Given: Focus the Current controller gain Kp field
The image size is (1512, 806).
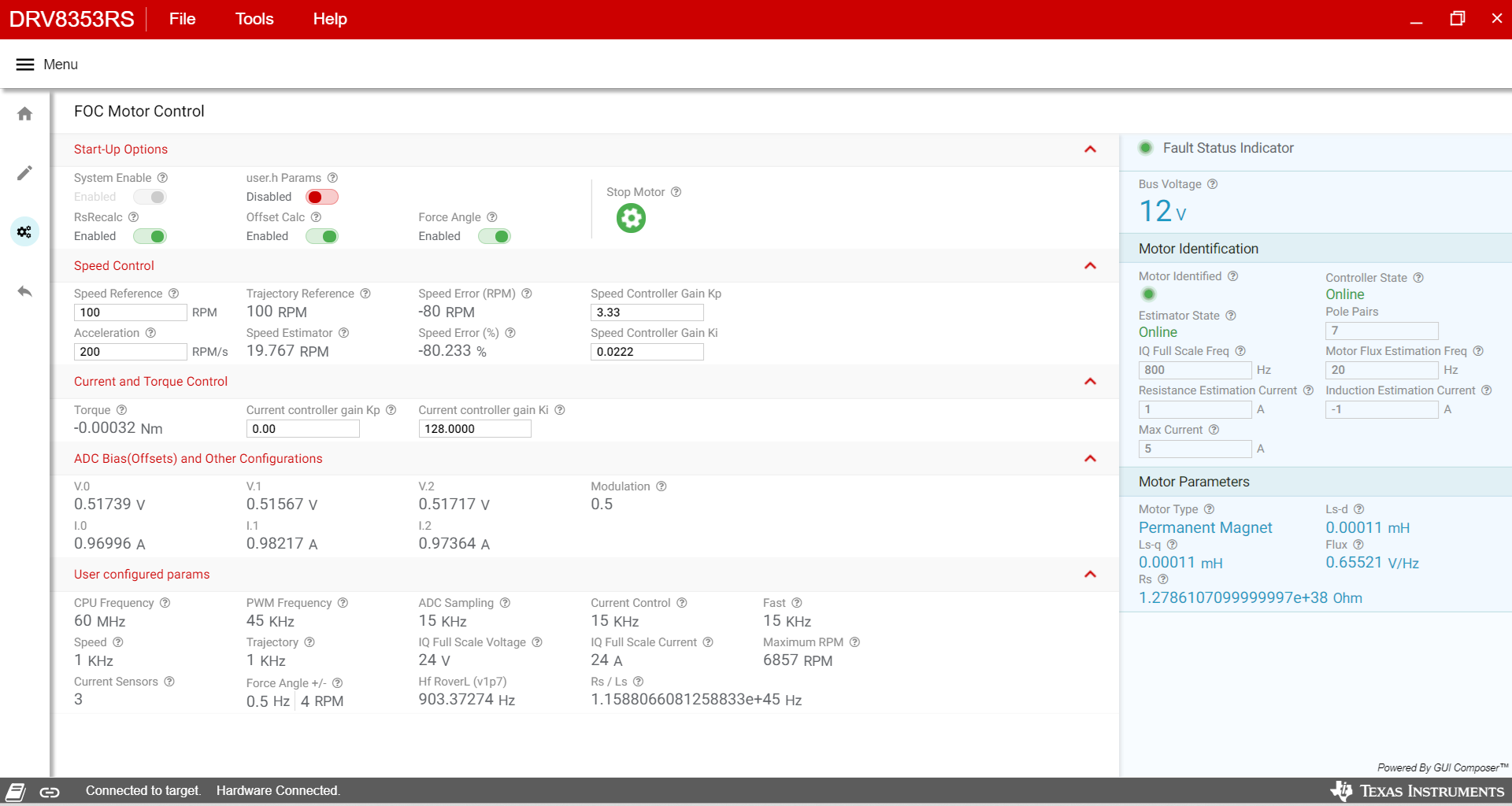Looking at the screenshot, I should (303, 429).
